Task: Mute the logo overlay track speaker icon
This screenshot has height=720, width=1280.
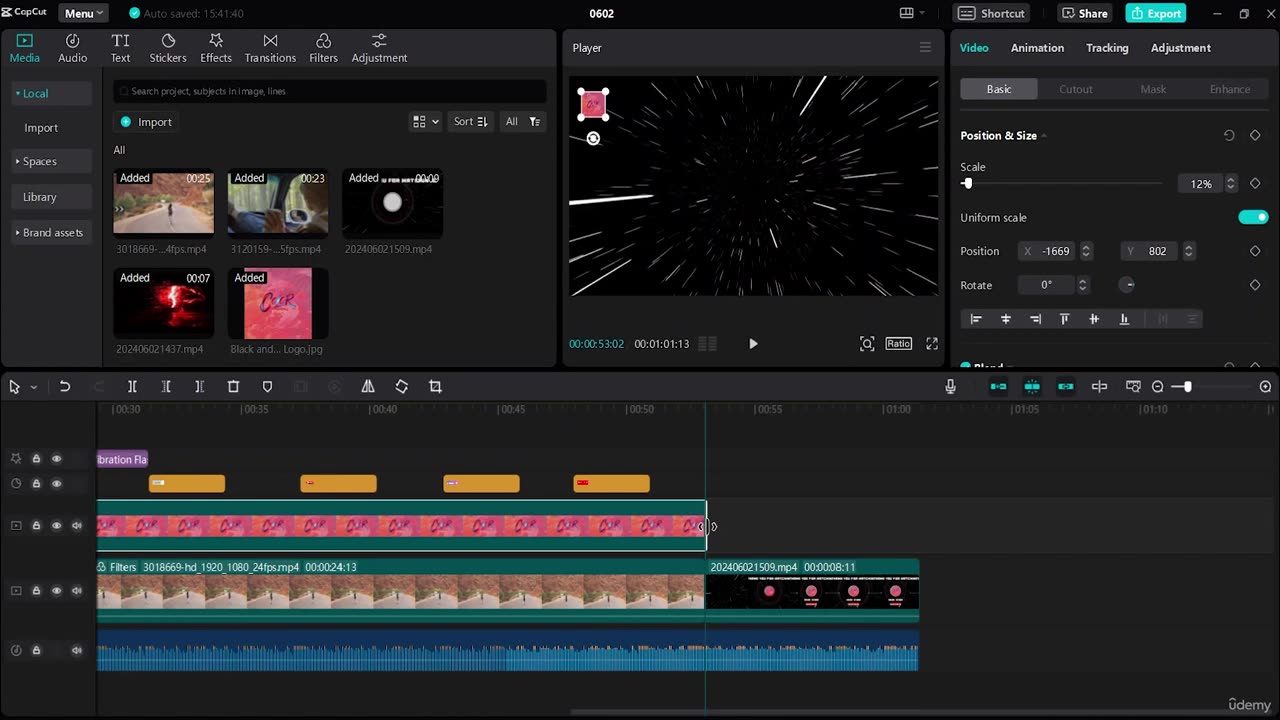Action: pos(76,525)
